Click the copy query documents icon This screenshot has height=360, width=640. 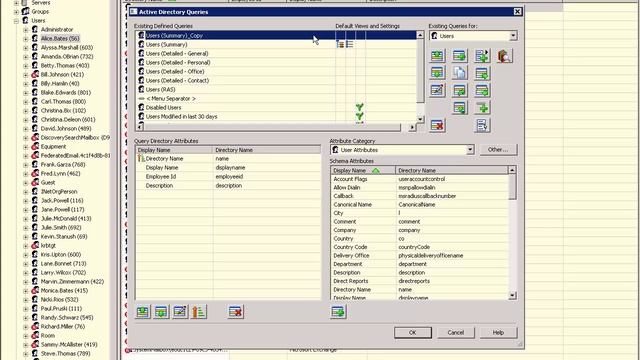[460, 73]
